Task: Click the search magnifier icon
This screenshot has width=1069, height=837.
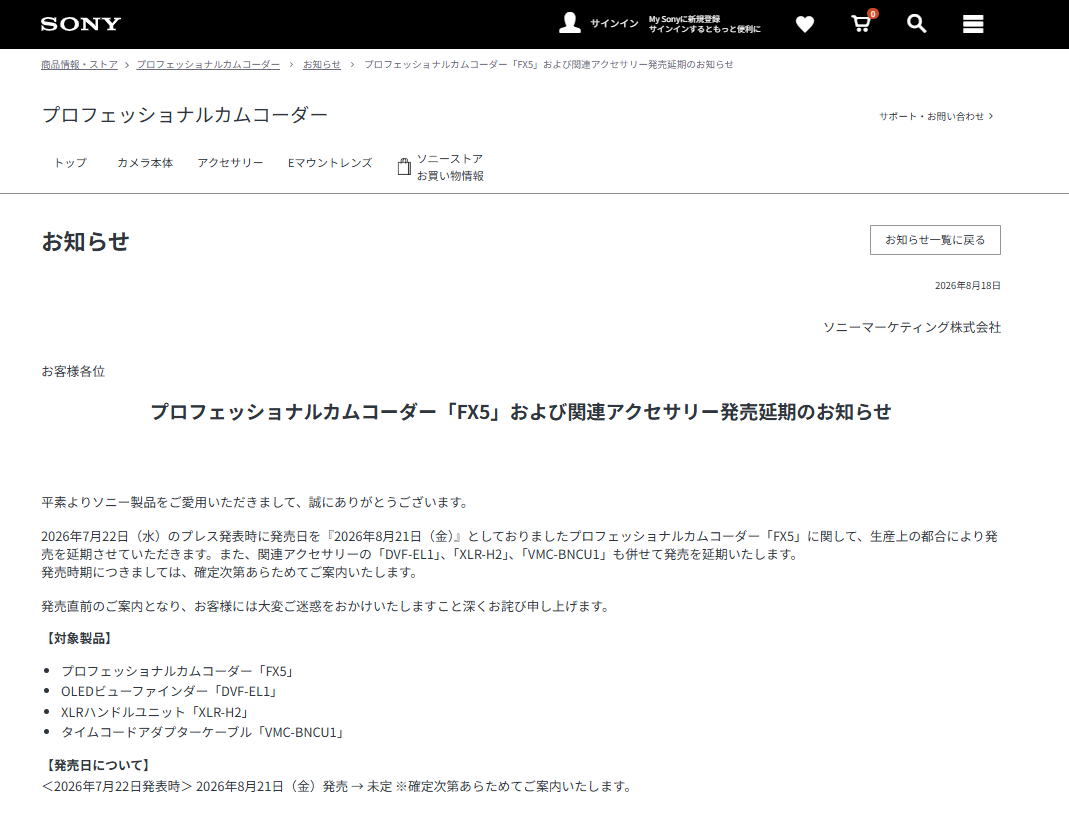Action: (x=916, y=24)
